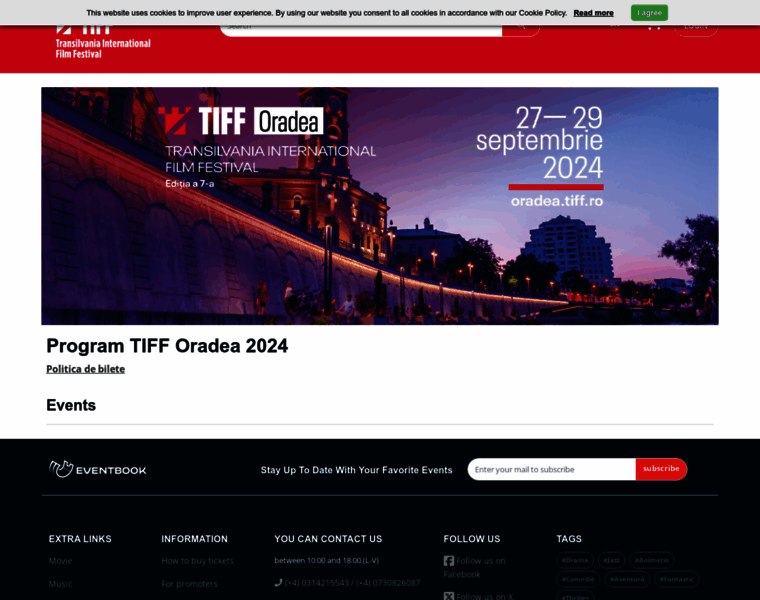Click the X icon under Follow Us
Viewport: 760px width, 600px height.
coord(449,596)
